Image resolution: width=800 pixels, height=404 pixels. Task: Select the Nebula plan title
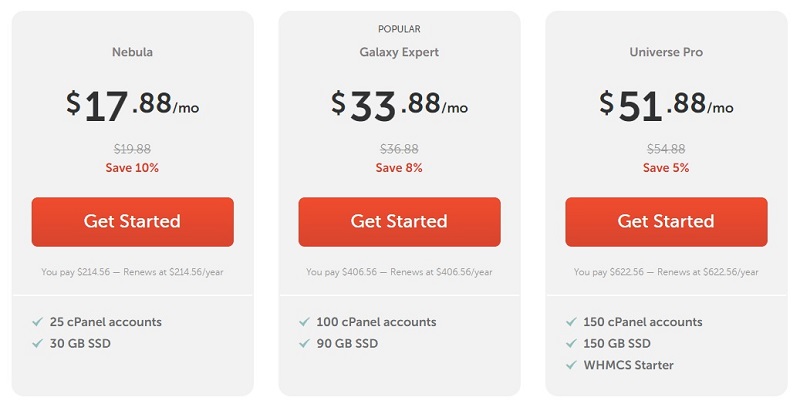[132, 51]
